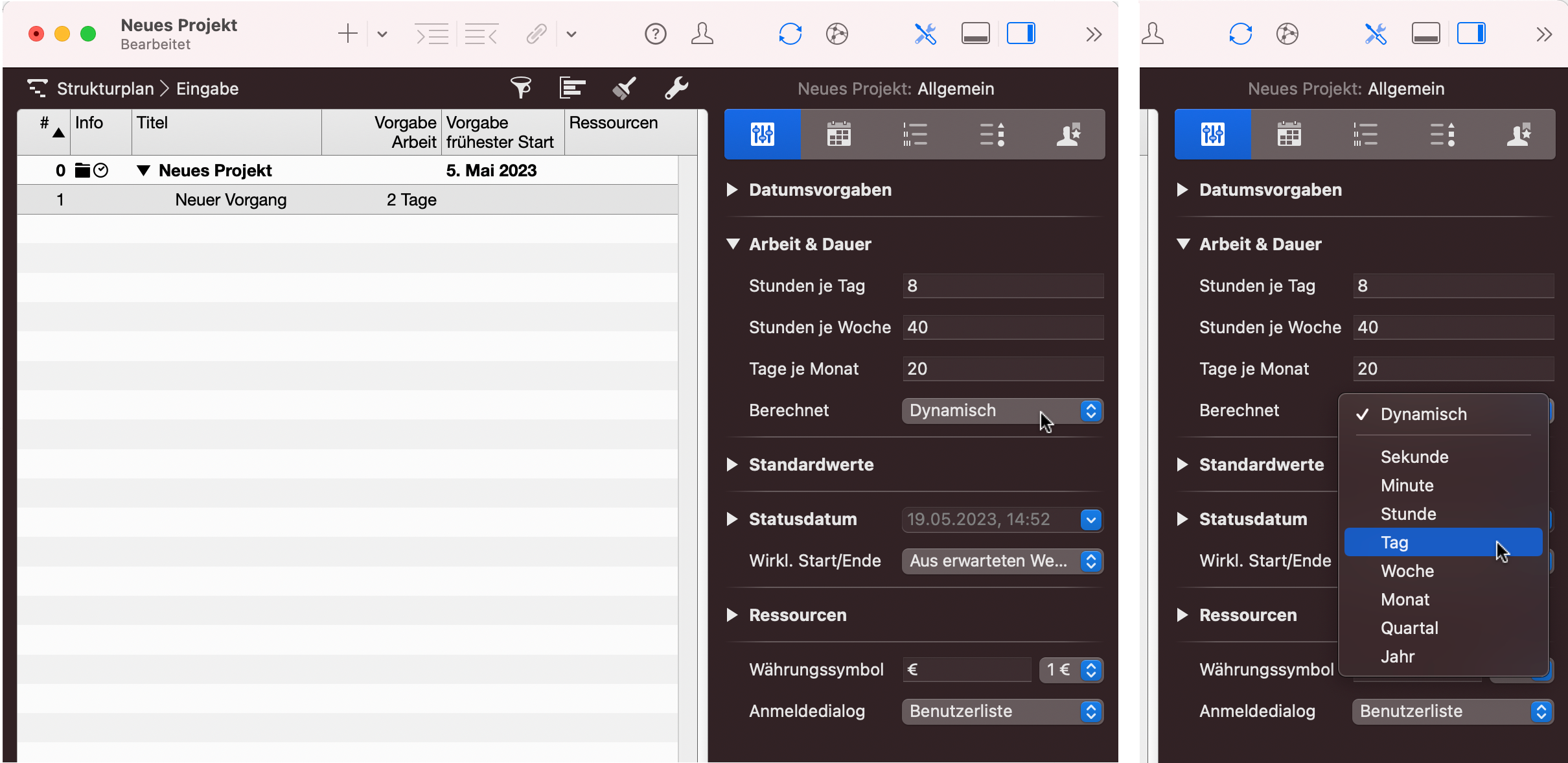Image resolution: width=1568 pixels, height=763 pixels.
Task: Toggle the bottom panel button
Action: click(x=975, y=34)
